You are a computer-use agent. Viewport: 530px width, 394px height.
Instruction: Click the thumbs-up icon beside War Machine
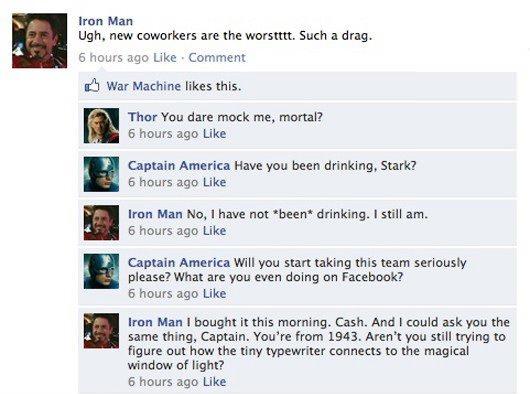[92, 86]
